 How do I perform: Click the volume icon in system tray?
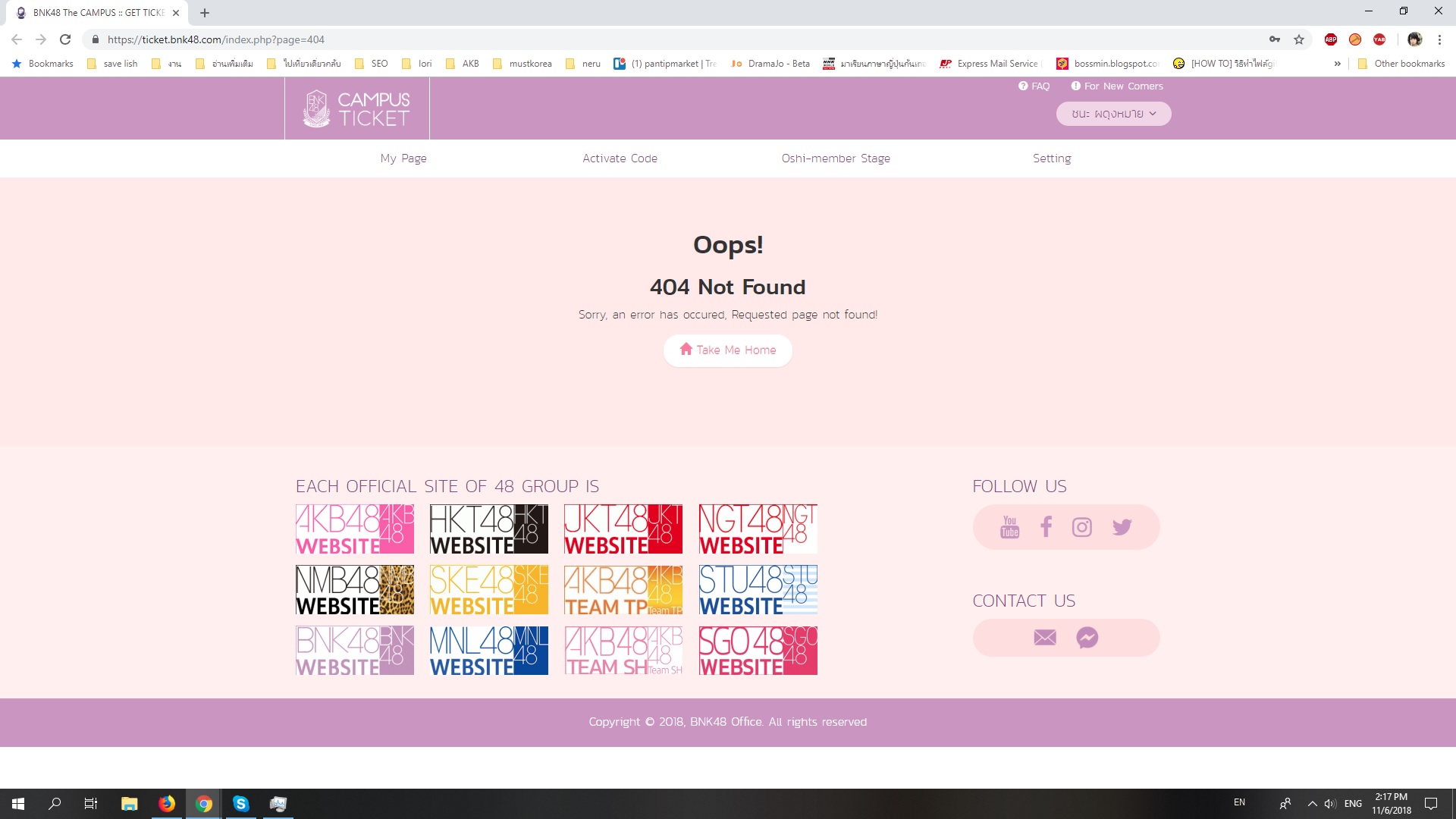(1331, 804)
